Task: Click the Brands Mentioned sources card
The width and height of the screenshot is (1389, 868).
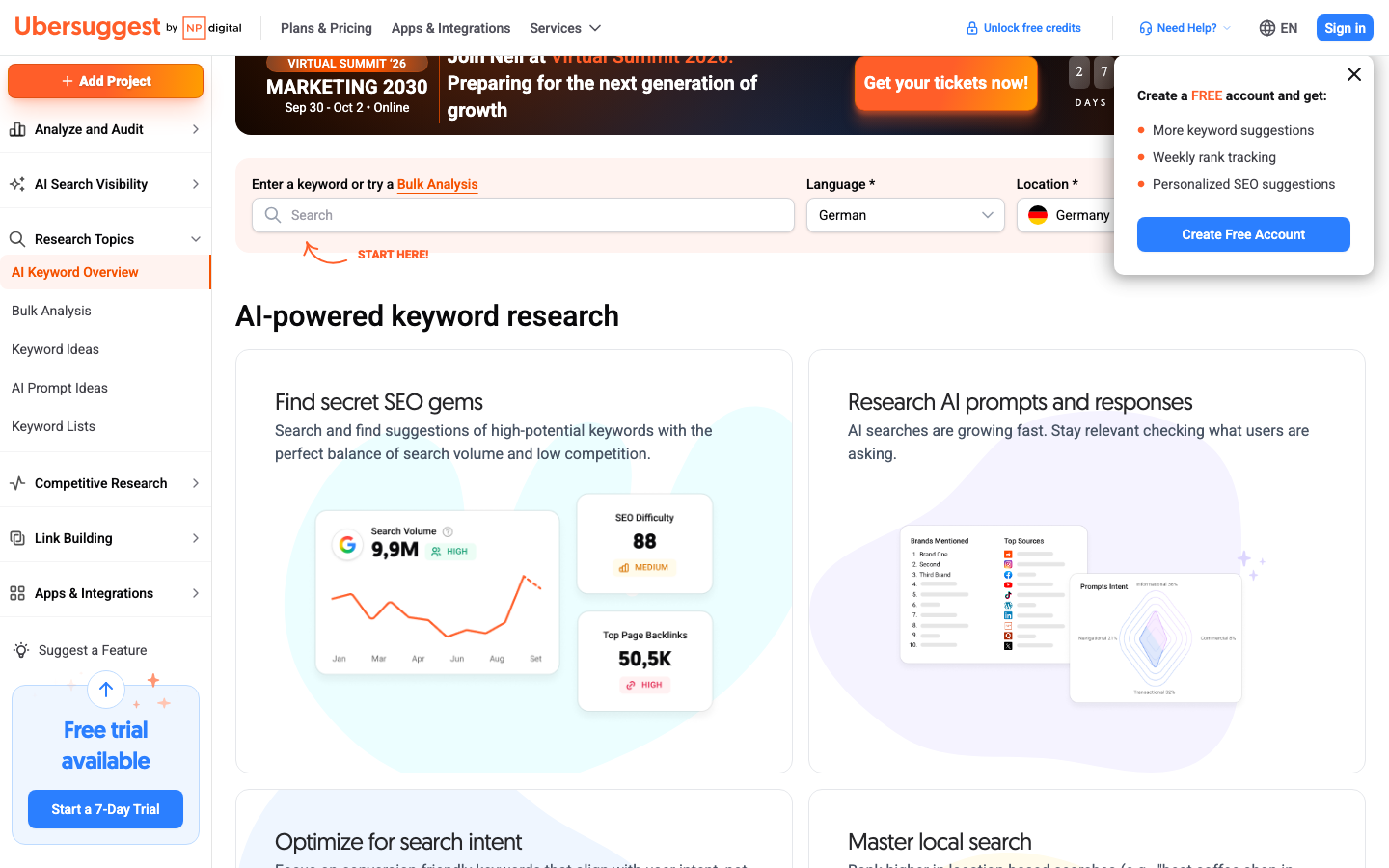Action: [994, 594]
